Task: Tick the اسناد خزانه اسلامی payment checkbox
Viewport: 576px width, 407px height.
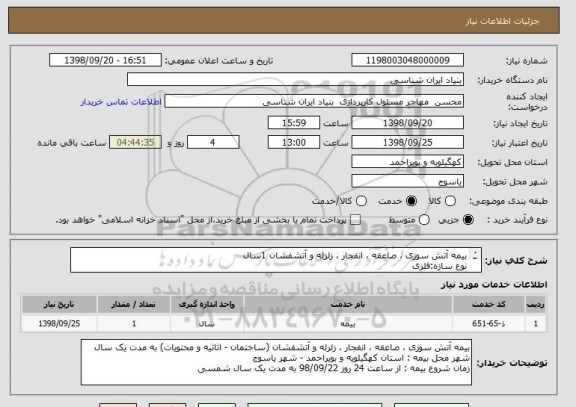Action: (x=355, y=220)
